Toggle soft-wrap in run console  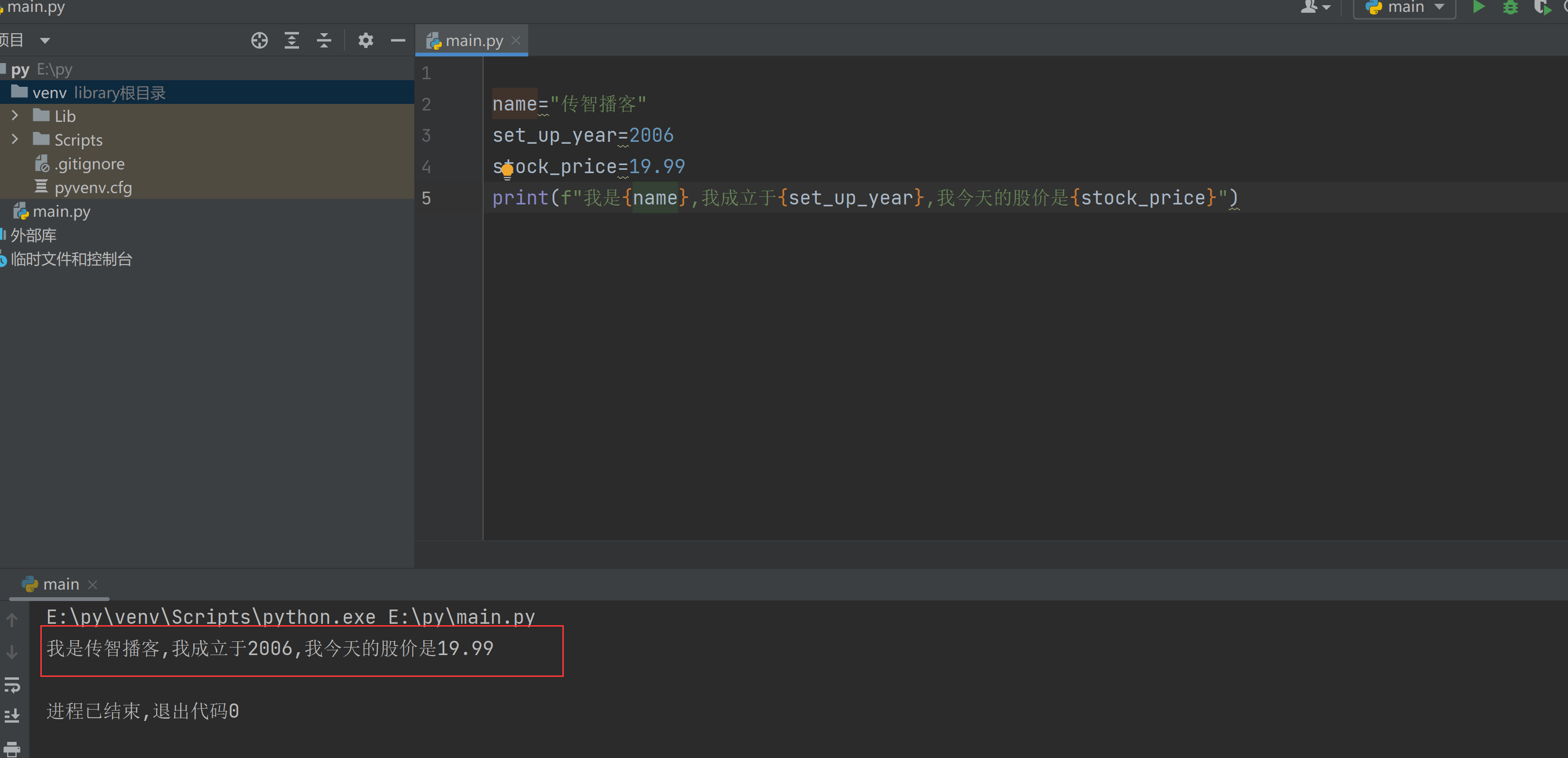coord(12,684)
